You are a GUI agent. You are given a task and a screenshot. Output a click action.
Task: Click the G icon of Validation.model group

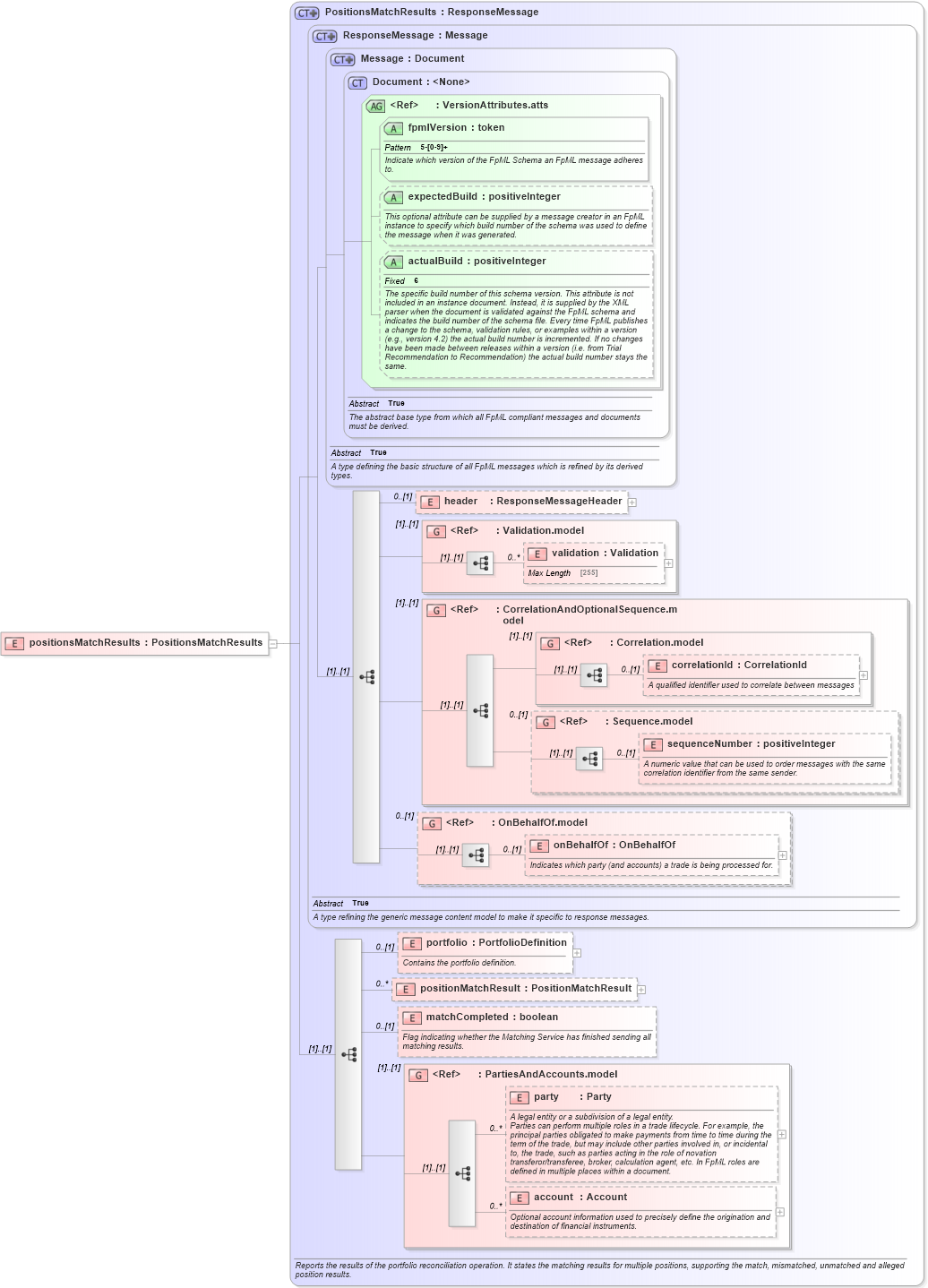(436, 531)
